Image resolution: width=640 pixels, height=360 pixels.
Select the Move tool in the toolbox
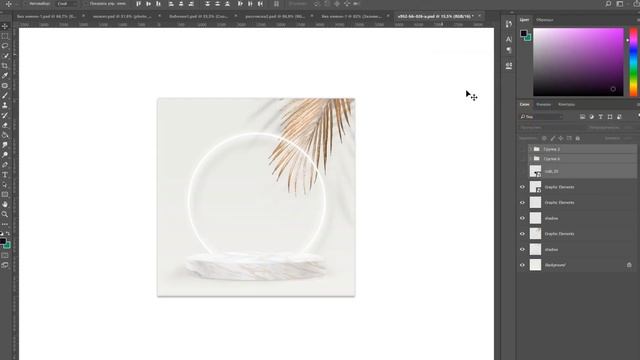(5, 26)
